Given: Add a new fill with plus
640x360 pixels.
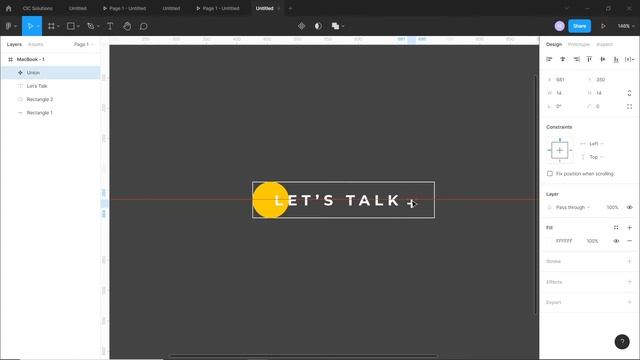Looking at the screenshot, I should click(629, 228).
